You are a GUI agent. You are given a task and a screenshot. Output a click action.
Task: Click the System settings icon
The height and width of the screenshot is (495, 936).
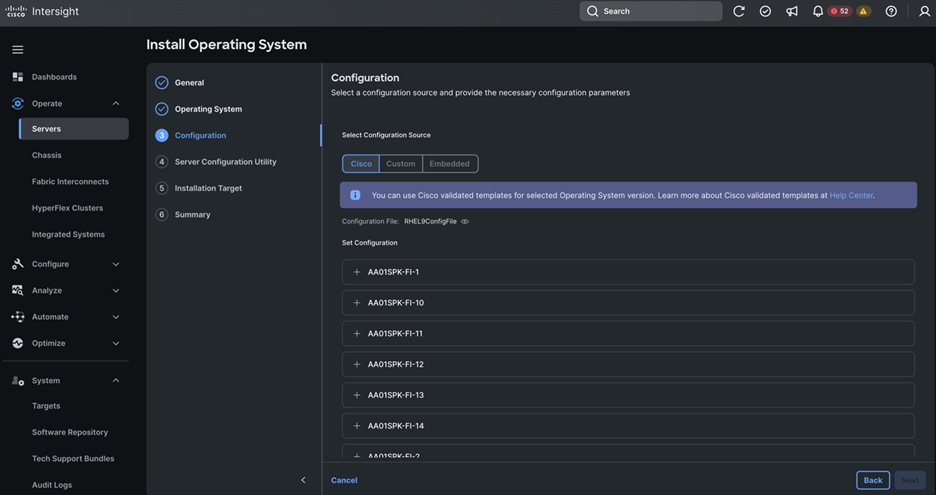(x=18, y=380)
